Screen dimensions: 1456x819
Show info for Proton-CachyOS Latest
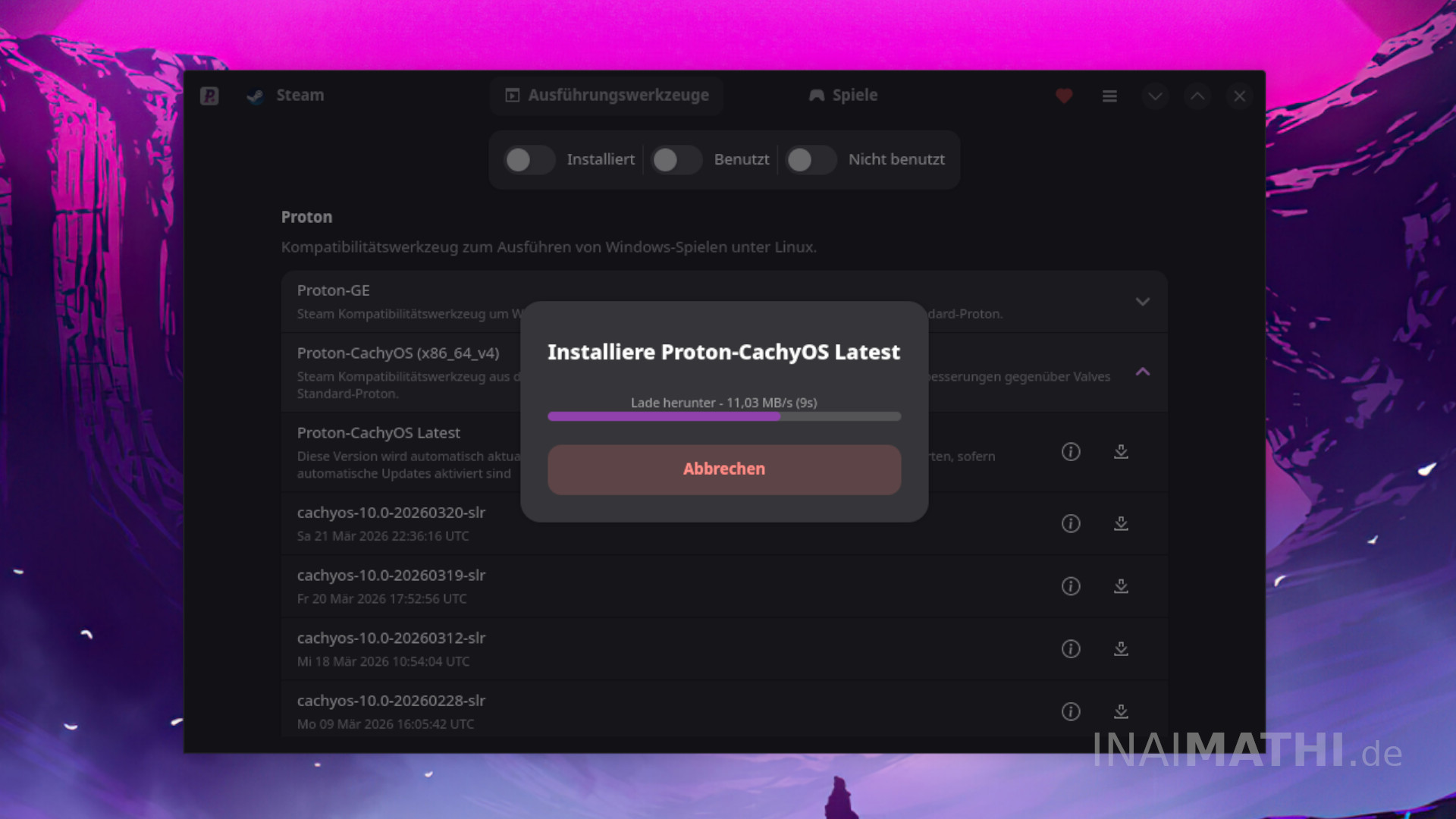tap(1071, 452)
